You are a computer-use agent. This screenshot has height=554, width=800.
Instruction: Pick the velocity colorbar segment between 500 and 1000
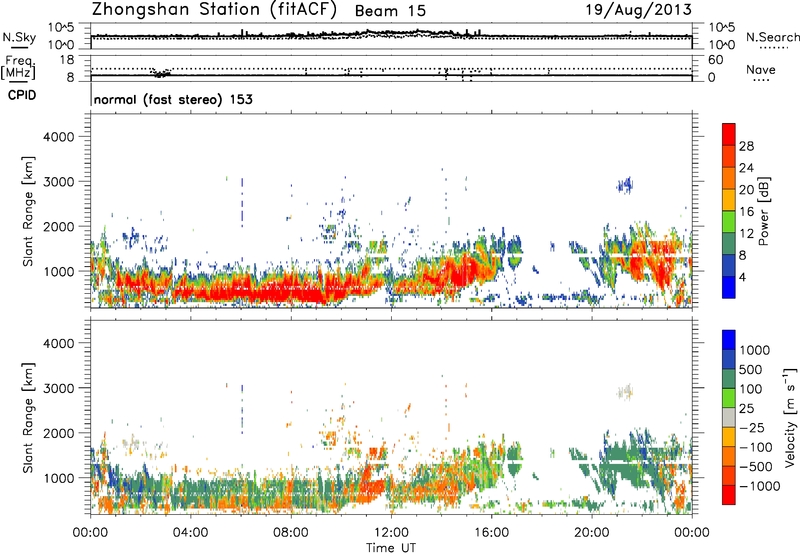(x=729, y=360)
